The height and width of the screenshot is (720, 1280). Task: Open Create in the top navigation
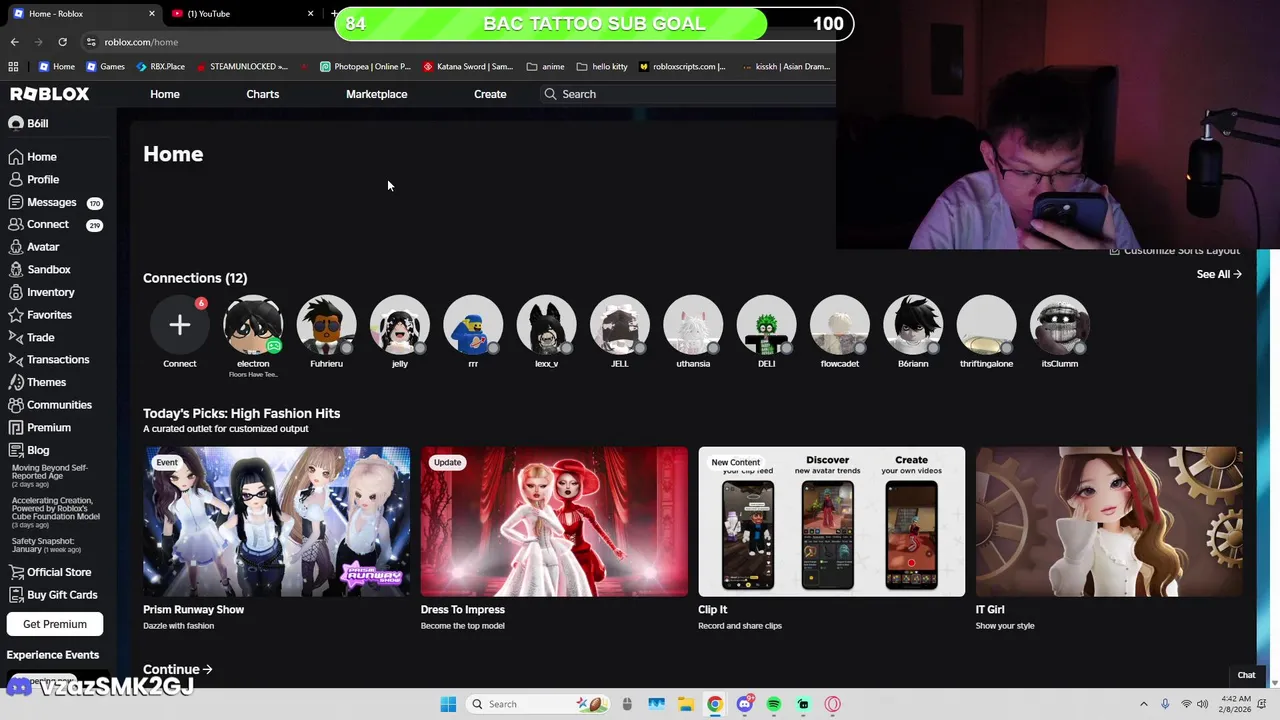pyautogui.click(x=490, y=94)
